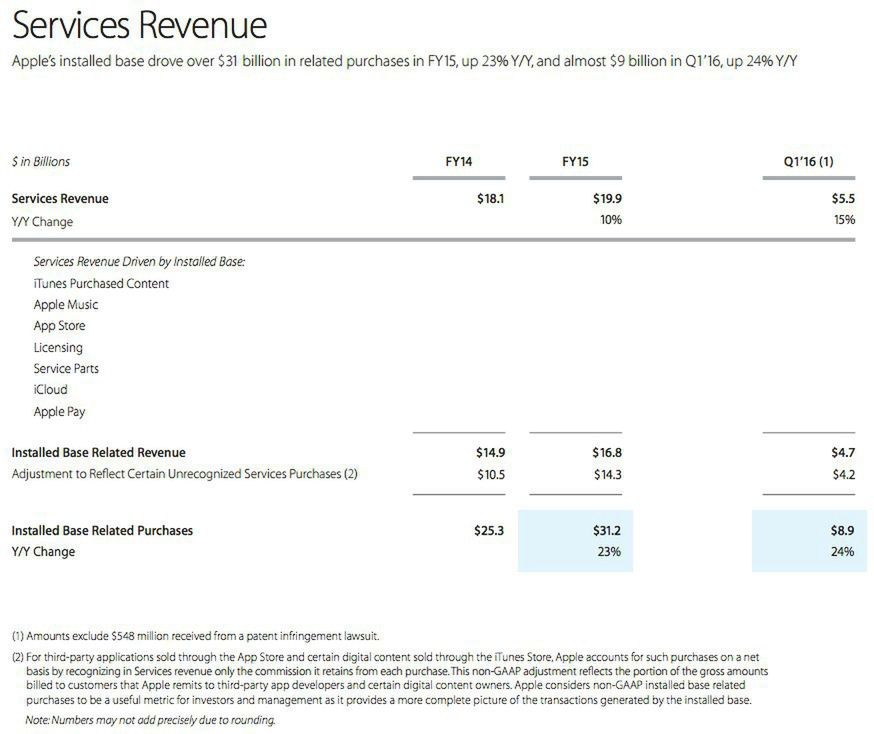874x734 pixels.
Task: Select the Apple Music list entry
Action: tap(66, 305)
